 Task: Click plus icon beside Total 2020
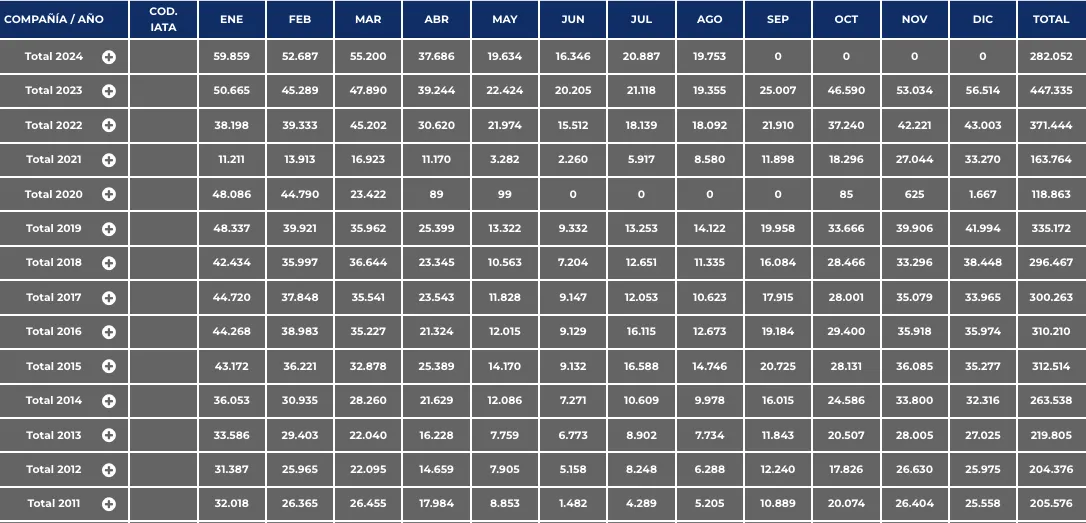pos(109,195)
